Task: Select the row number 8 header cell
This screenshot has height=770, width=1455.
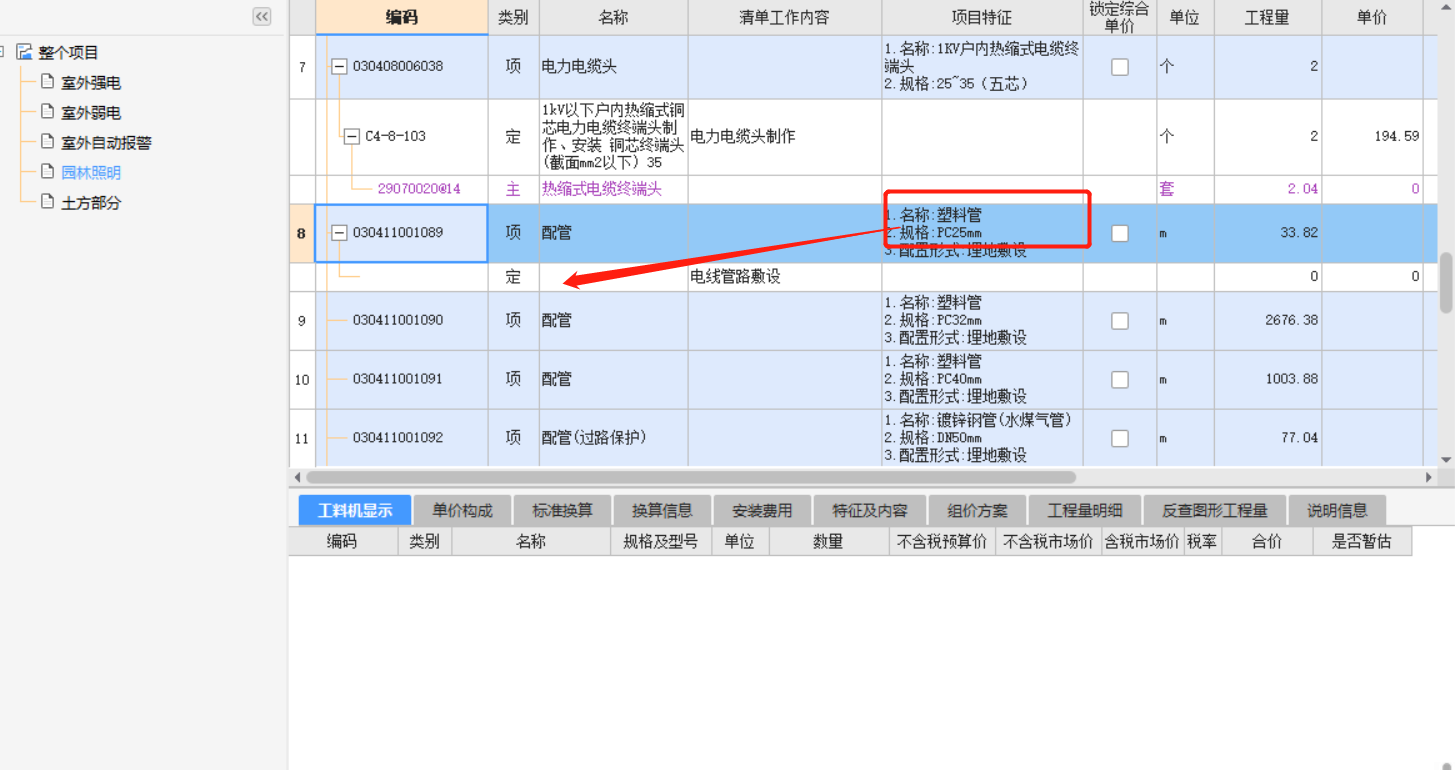Action: [302, 233]
